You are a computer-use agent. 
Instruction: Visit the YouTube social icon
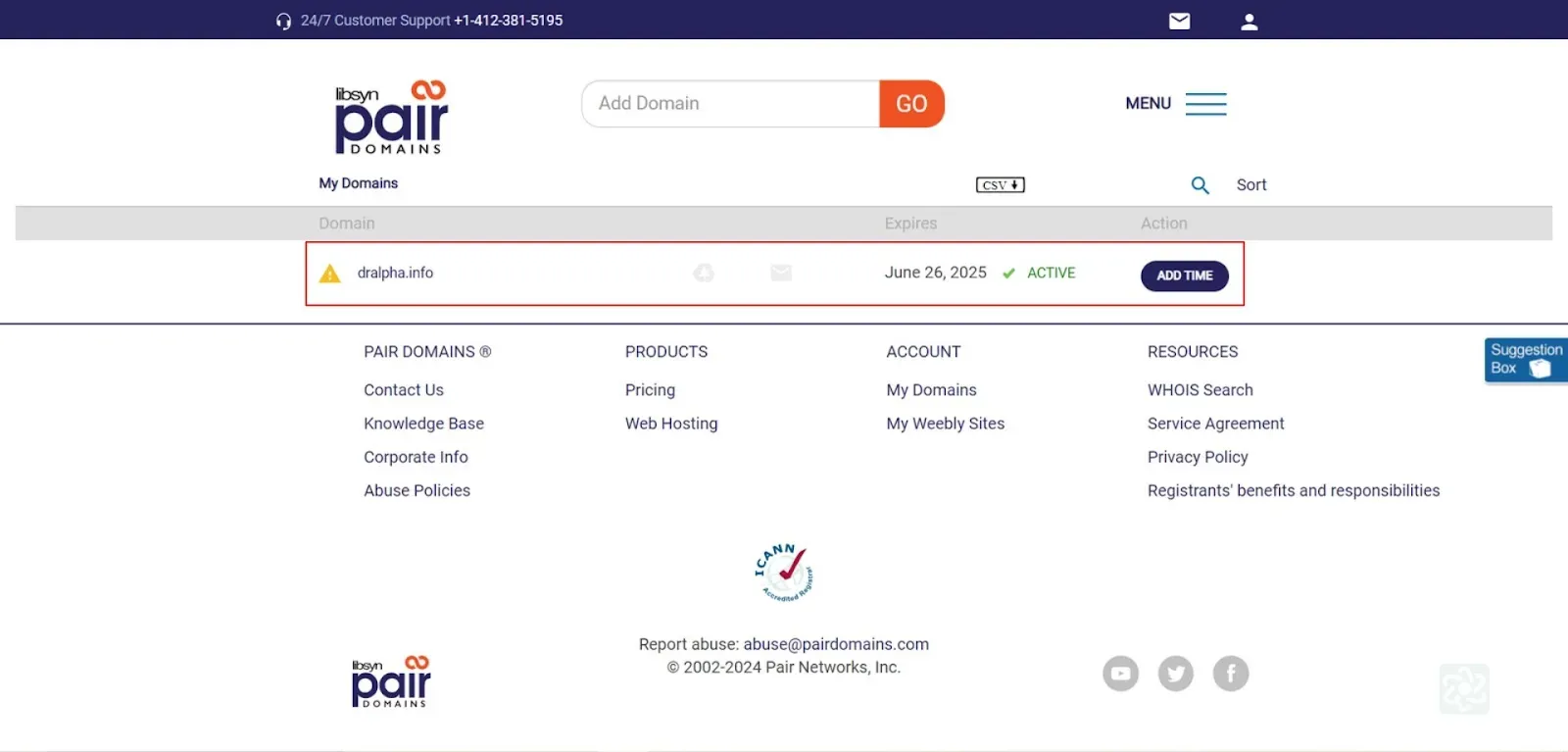1121,674
